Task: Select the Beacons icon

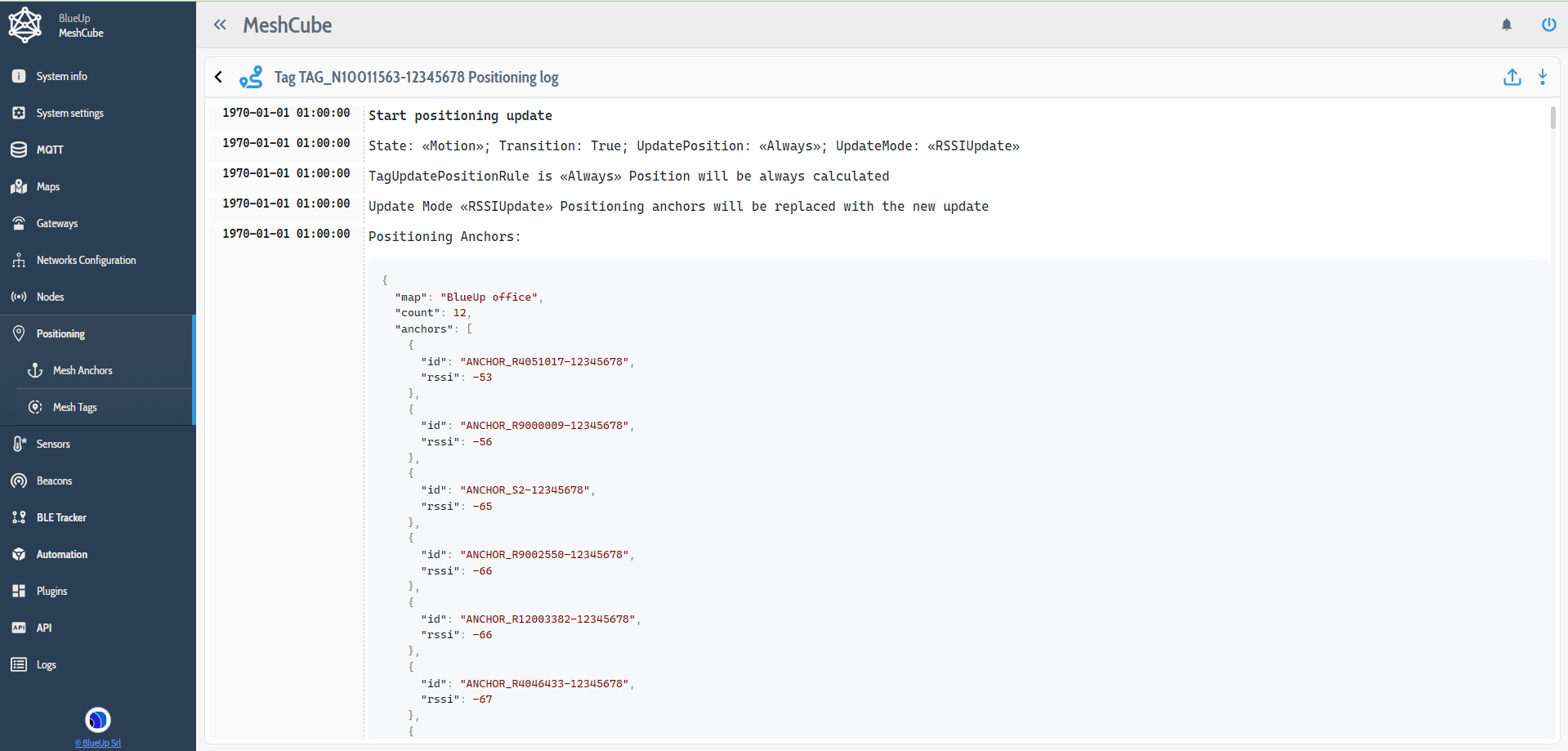Action: pos(18,481)
